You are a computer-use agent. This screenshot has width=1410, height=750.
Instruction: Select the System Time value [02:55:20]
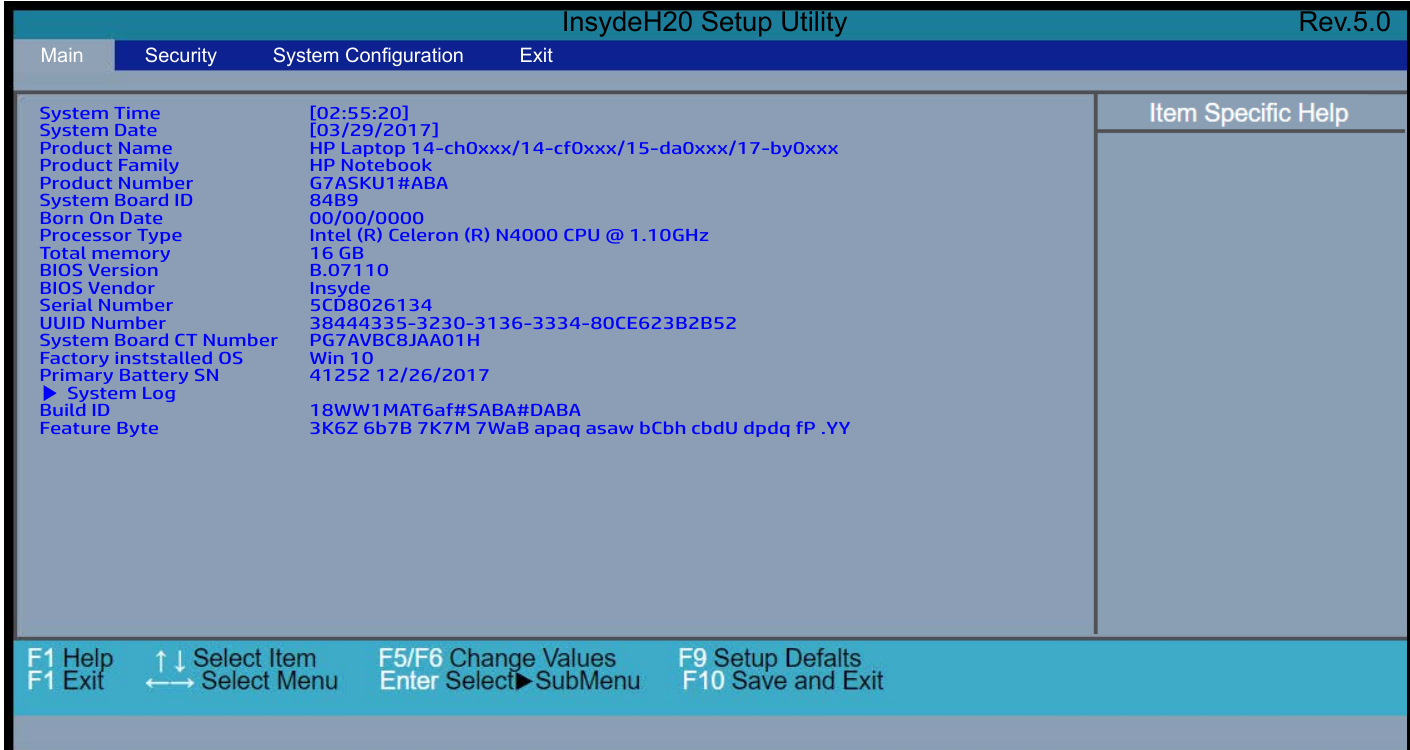pyautogui.click(x=359, y=113)
